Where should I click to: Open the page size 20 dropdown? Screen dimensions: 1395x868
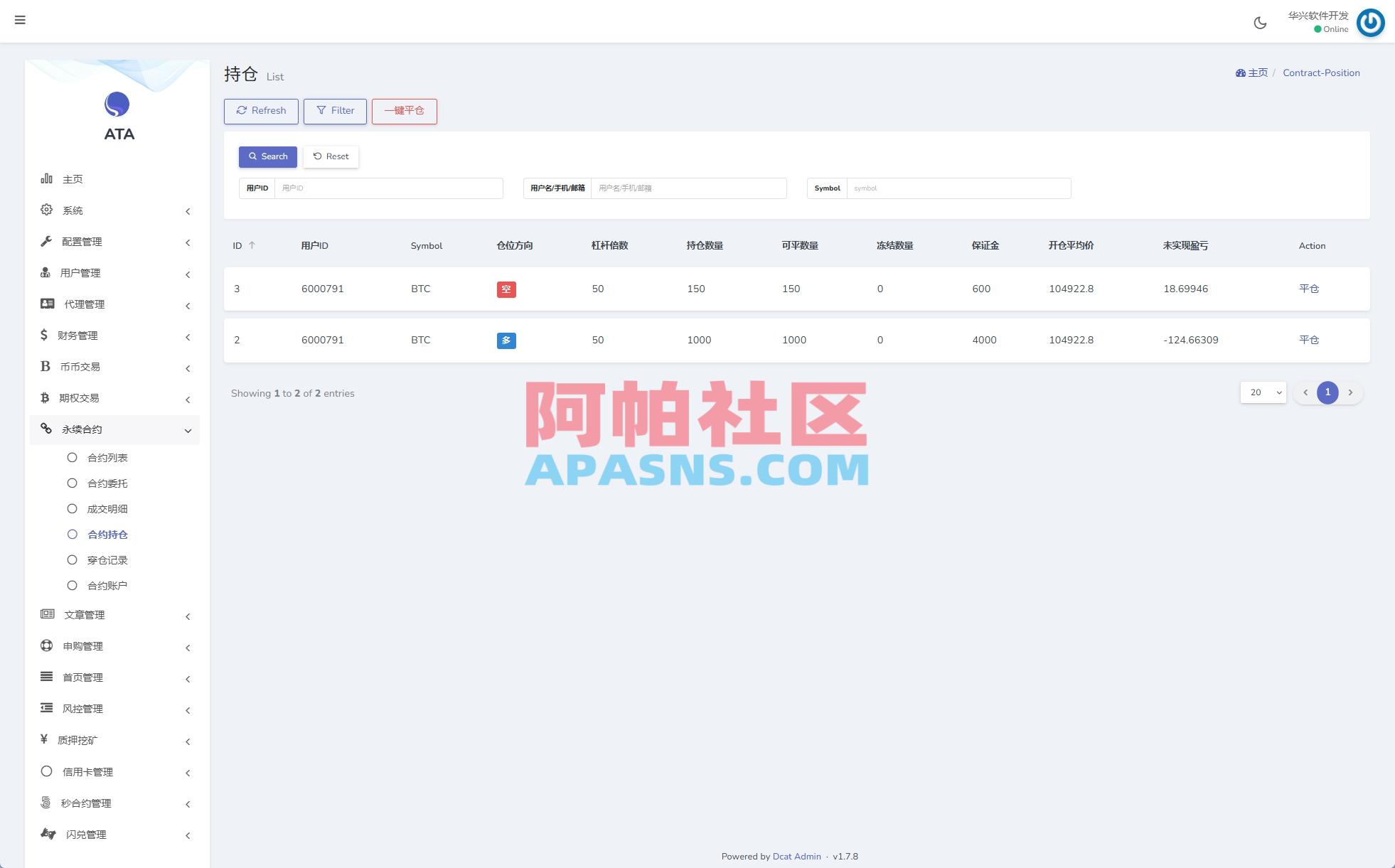[x=1263, y=392]
